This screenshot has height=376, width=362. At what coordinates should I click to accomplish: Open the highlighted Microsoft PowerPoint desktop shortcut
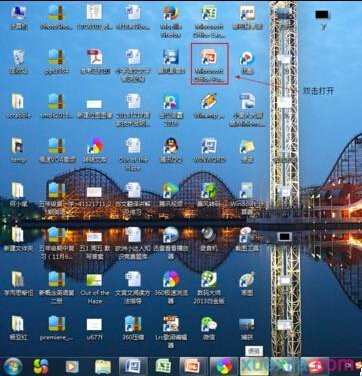tap(209, 64)
